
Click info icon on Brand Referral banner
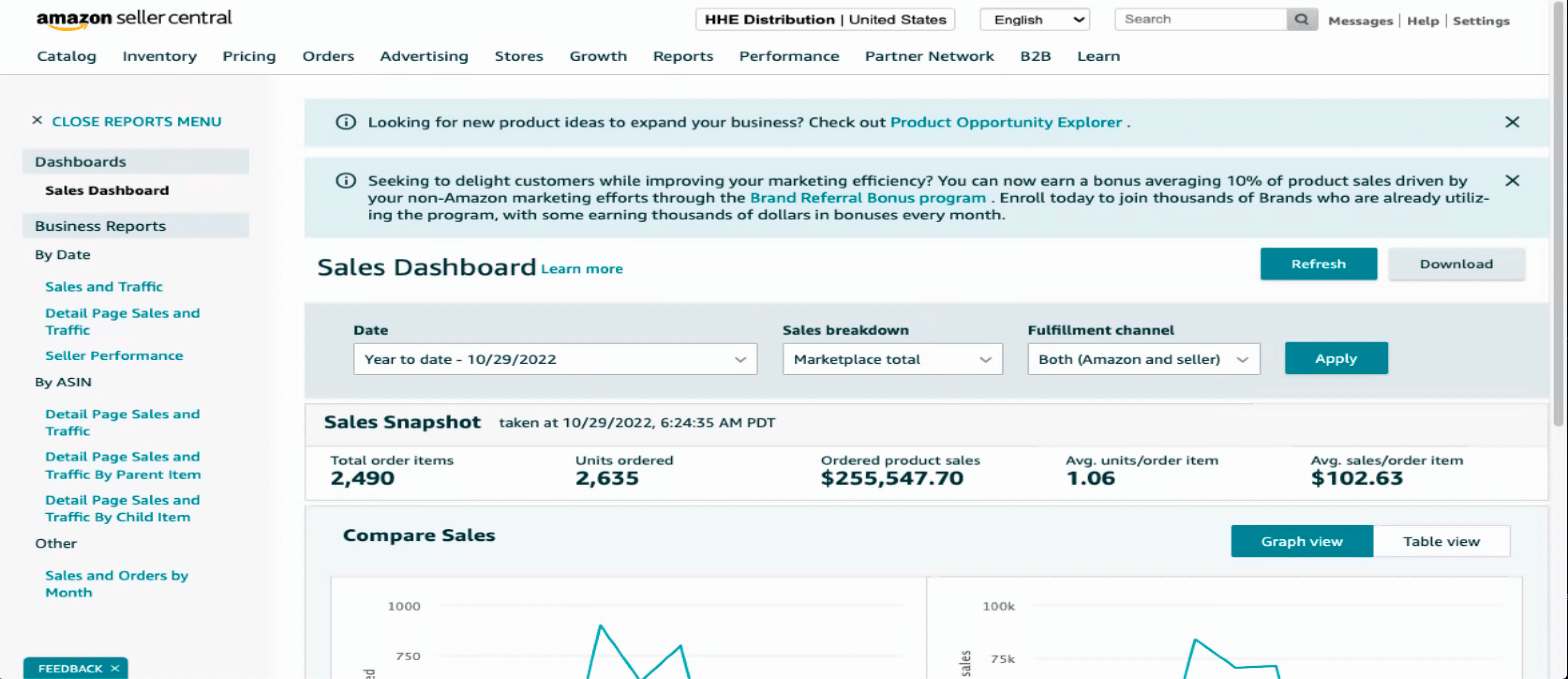point(346,181)
